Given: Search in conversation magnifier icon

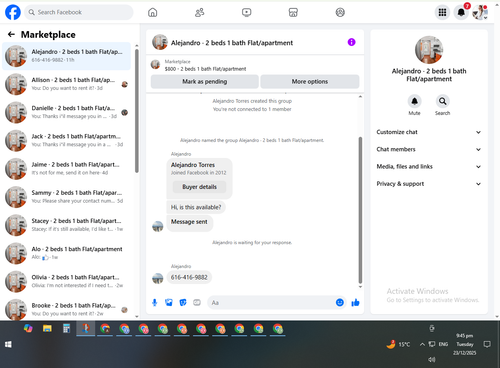Looking at the screenshot, I should click(442, 101).
